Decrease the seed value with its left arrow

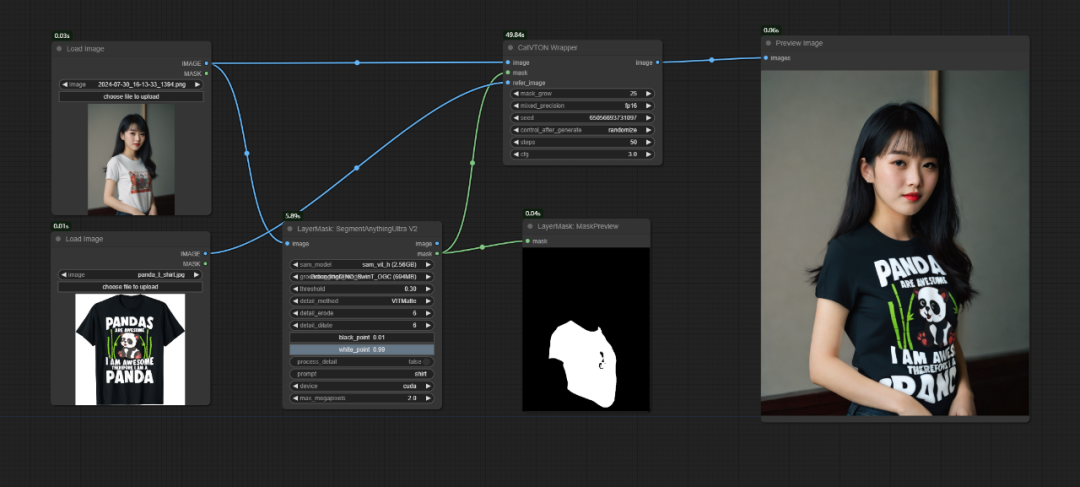(x=515, y=118)
